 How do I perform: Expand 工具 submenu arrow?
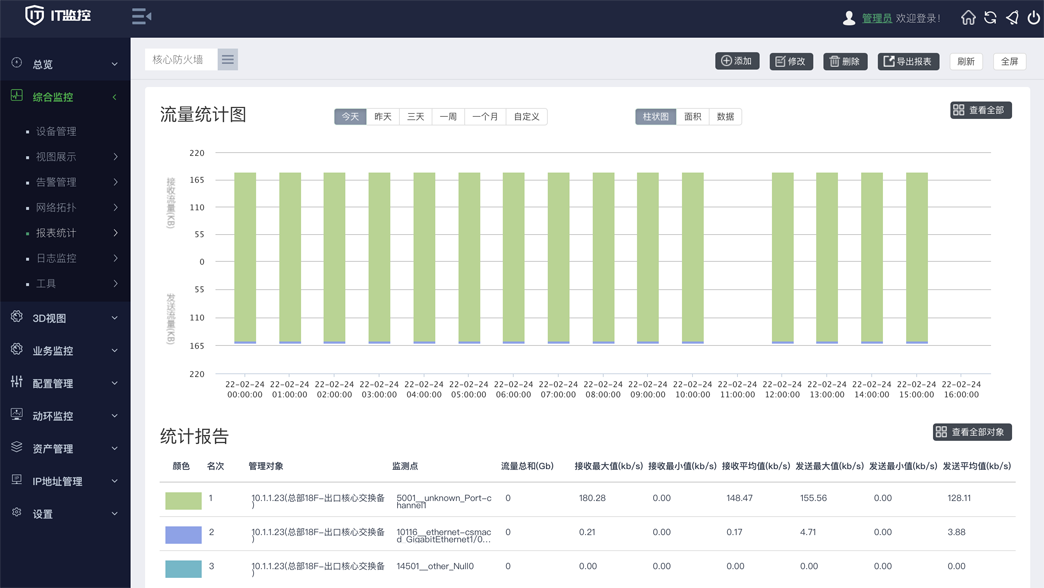coord(116,283)
